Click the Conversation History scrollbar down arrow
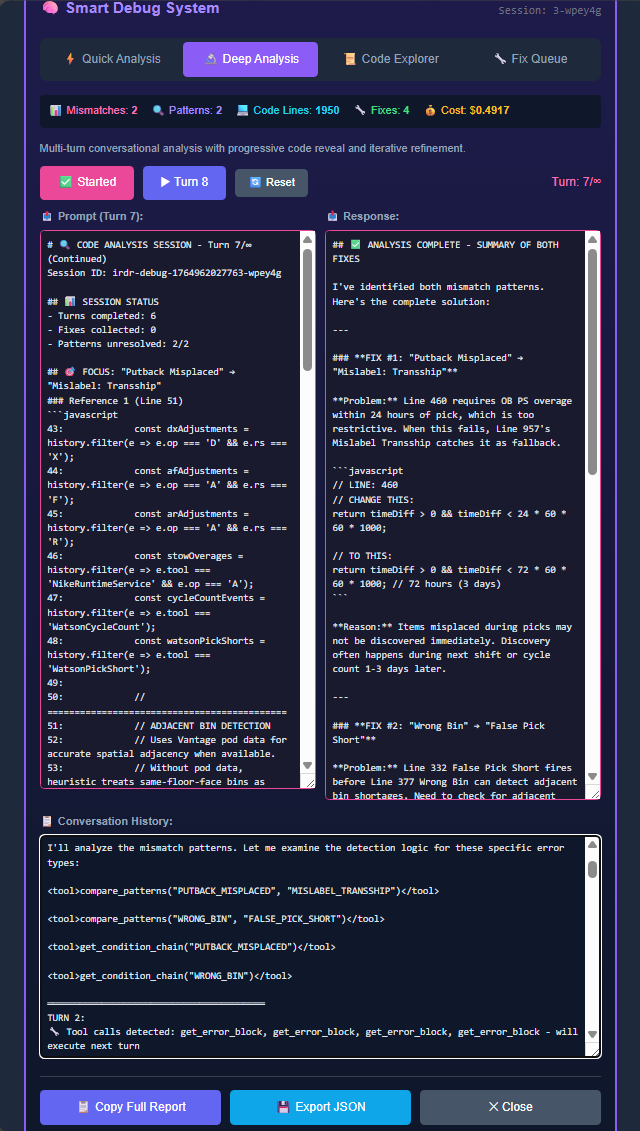Image resolution: width=640 pixels, height=1131 pixels. click(x=592, y=1033)
